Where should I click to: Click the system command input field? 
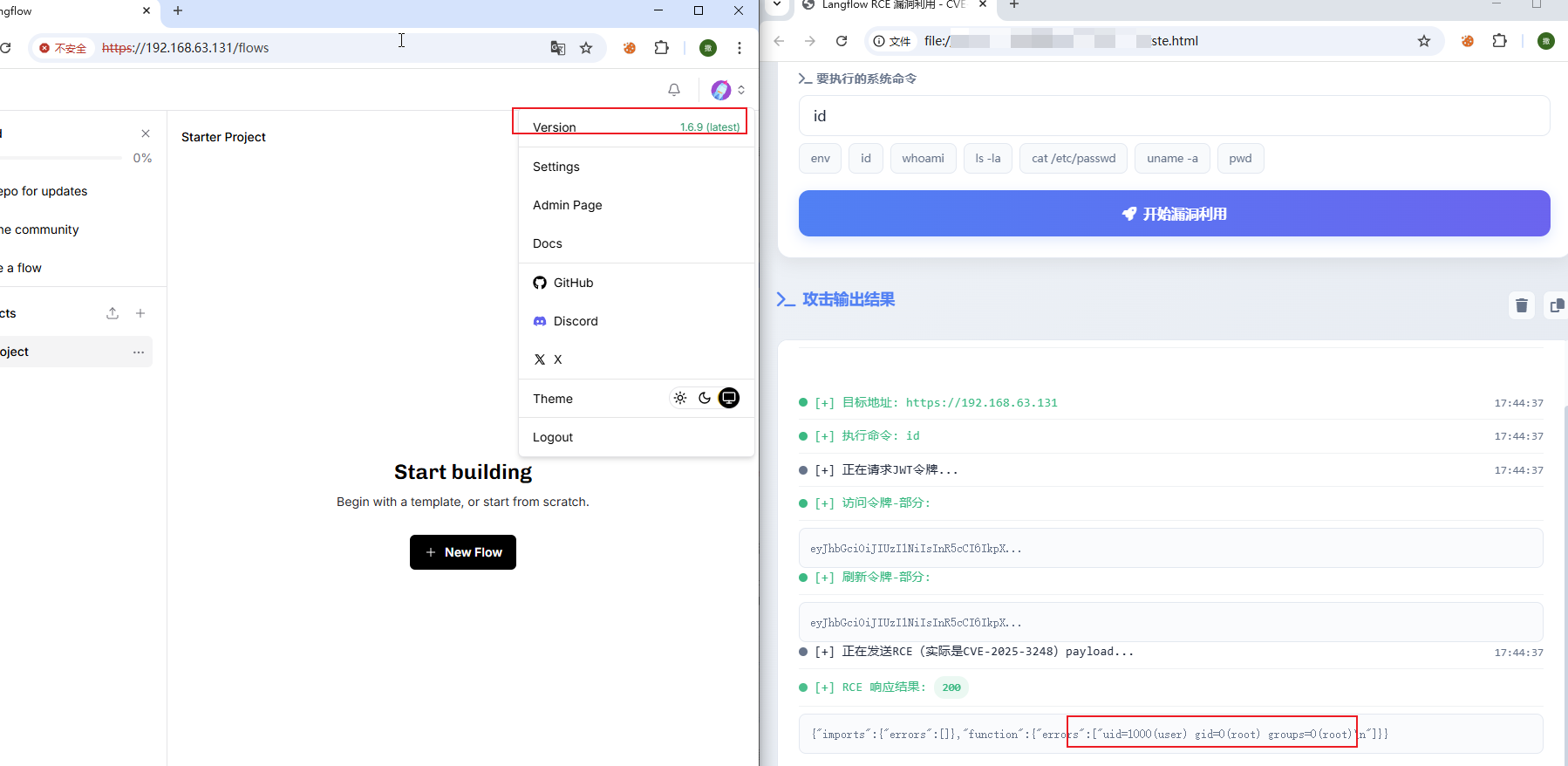(1174, 116)
